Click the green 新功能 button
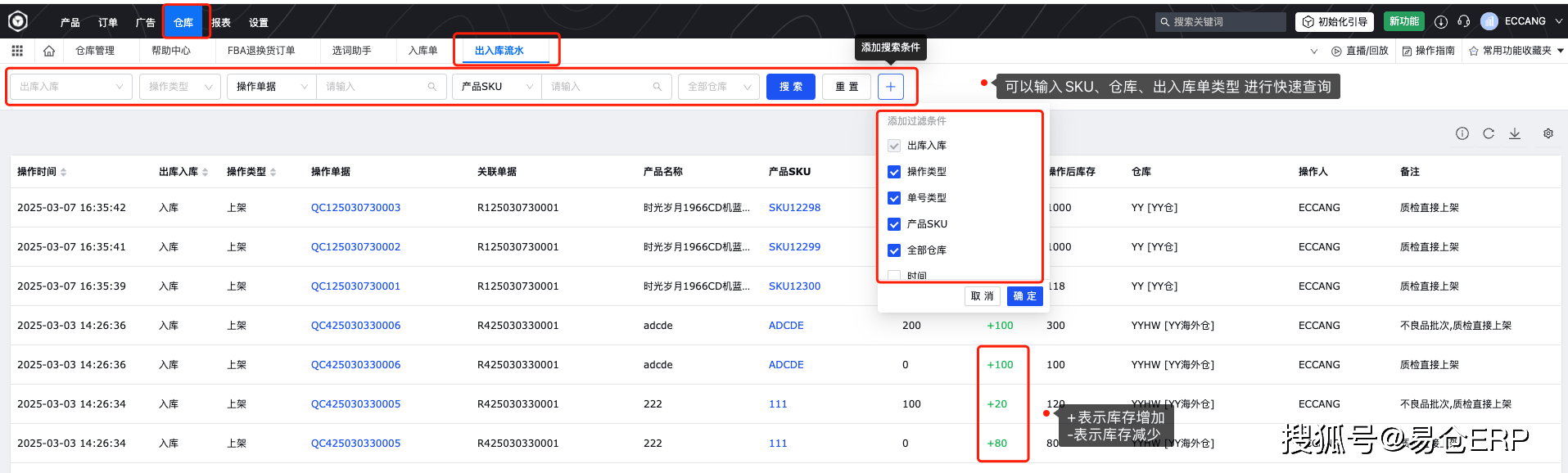Screen dimensions: 1568x473 click(1404, 22)
